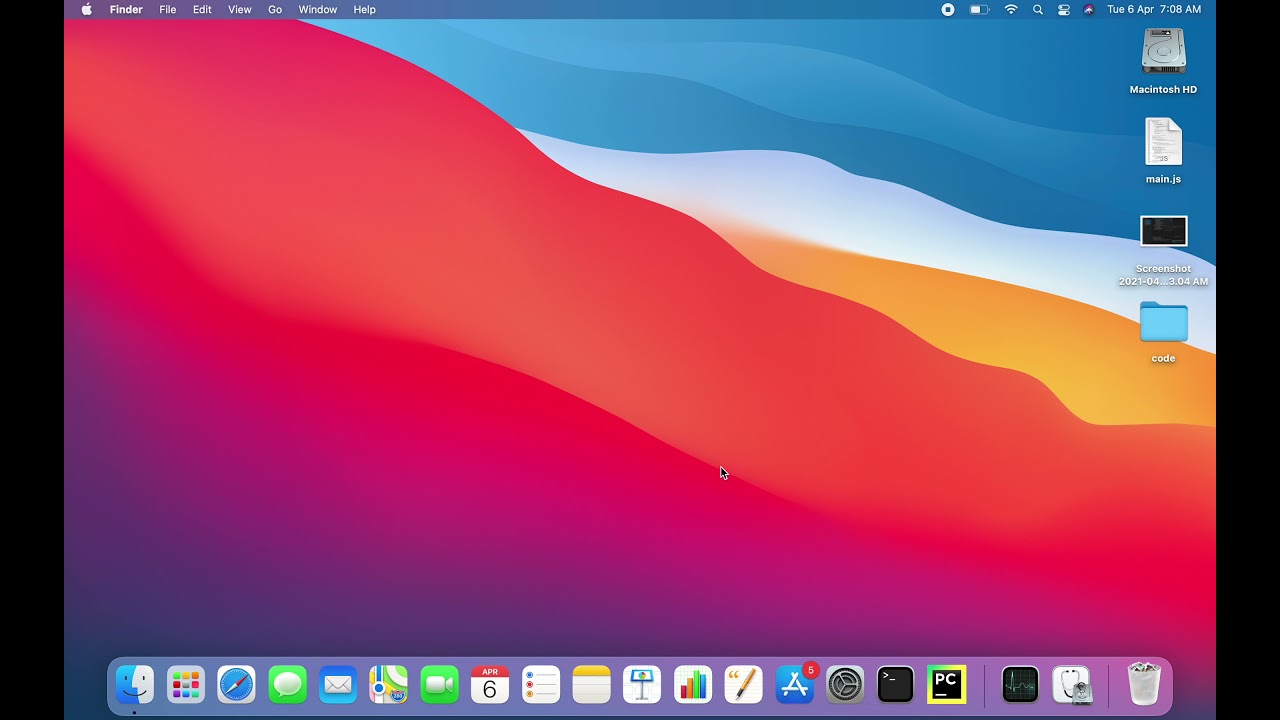This screenshot has height=720, width=1280.
Task: Open Messages app in the Dock
Action: tap(288, 685)
